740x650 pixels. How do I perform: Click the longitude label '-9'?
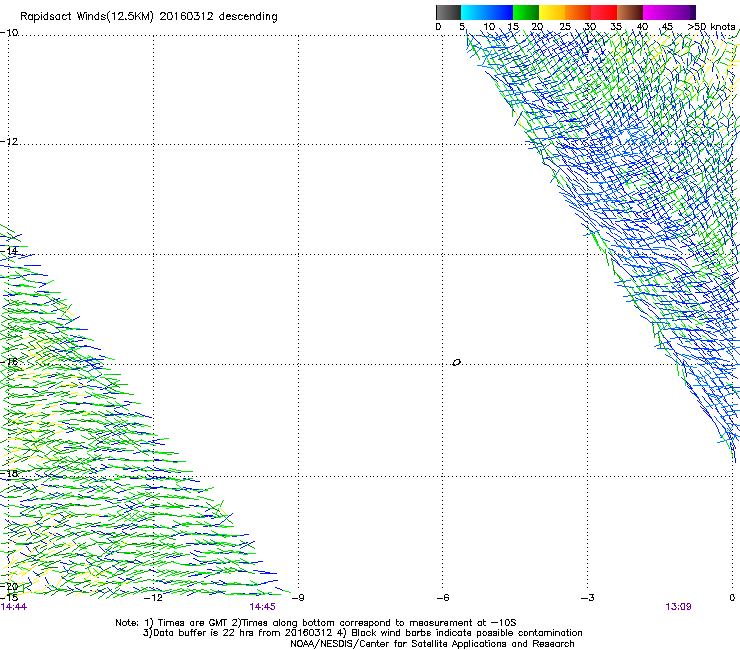tap(298, 598)
